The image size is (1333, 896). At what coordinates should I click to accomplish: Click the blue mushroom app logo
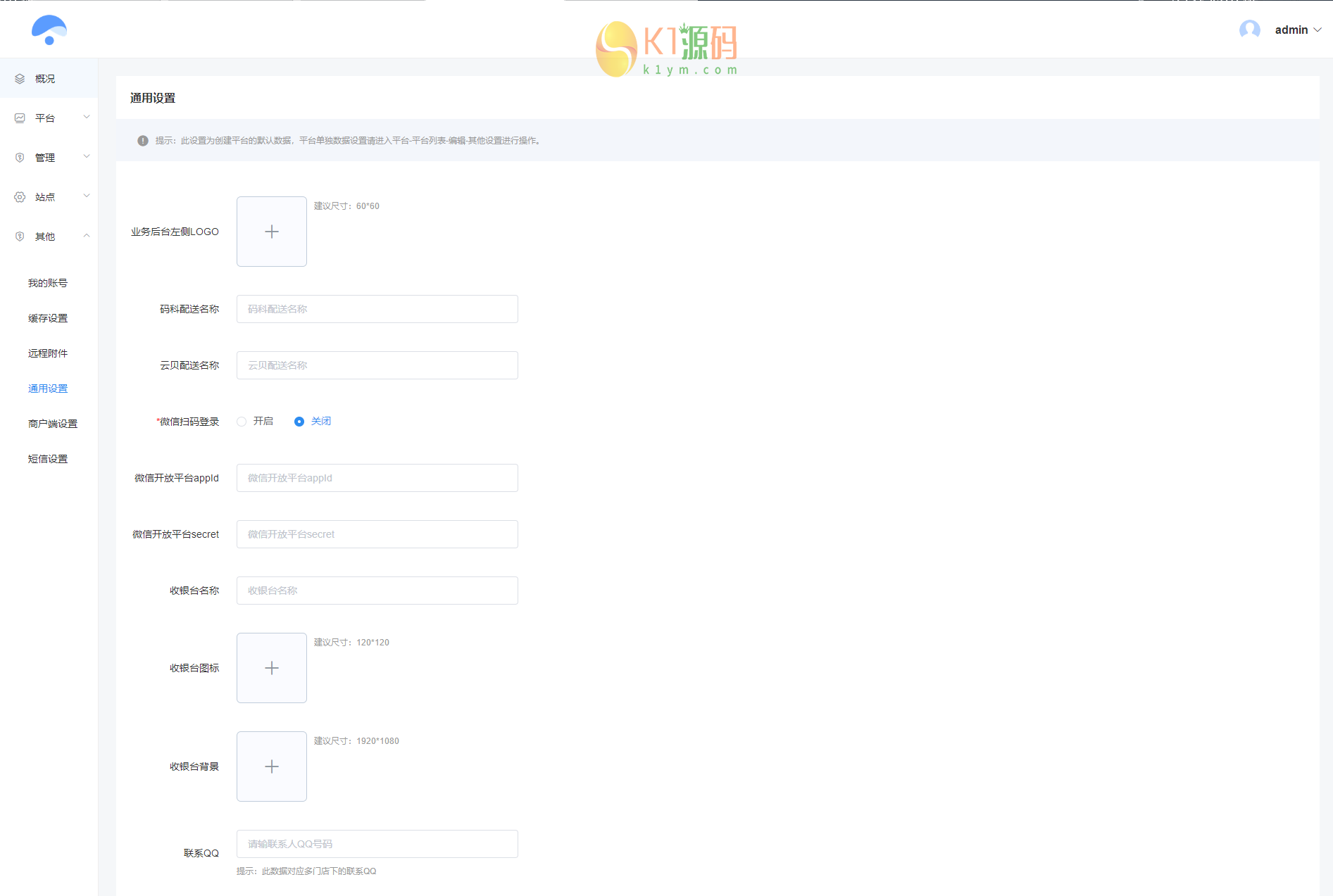tap(49, 30)
